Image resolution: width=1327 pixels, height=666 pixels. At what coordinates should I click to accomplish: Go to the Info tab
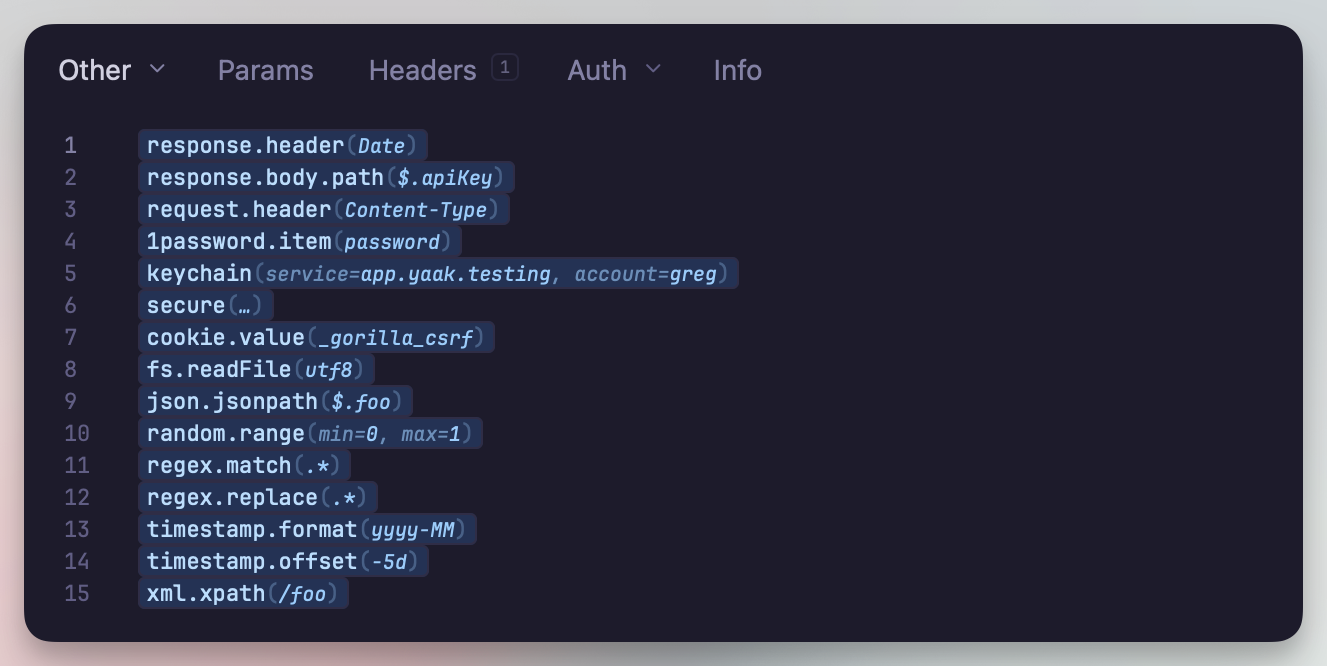737,70
